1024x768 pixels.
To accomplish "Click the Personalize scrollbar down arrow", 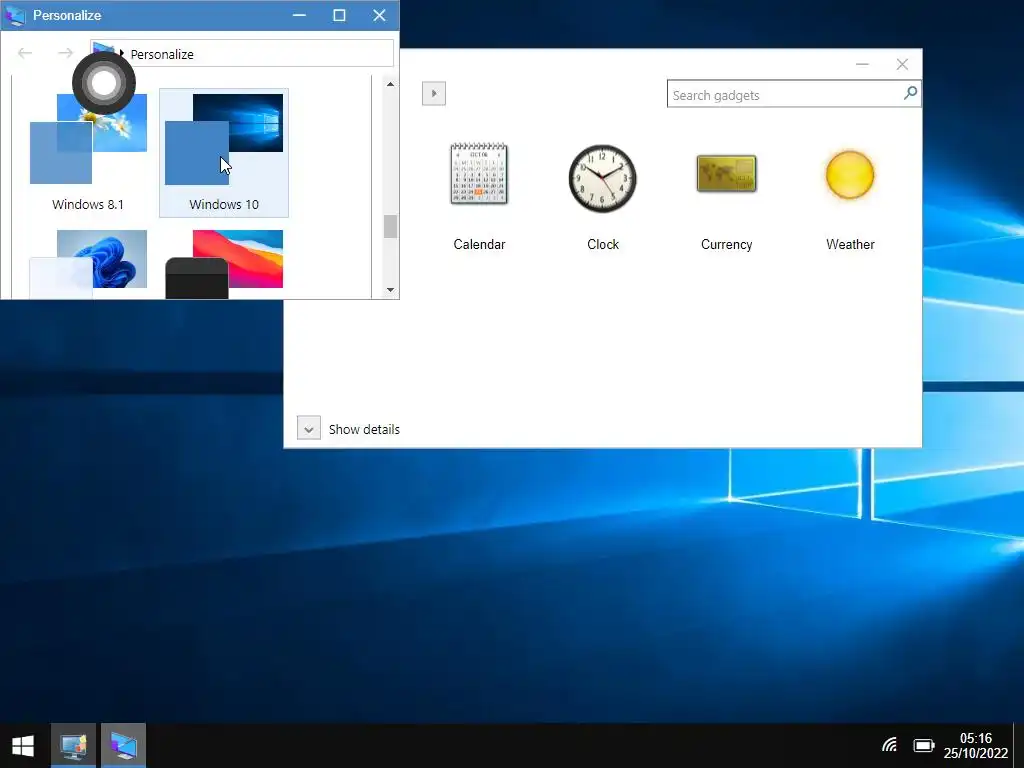I will click(390, 289).
